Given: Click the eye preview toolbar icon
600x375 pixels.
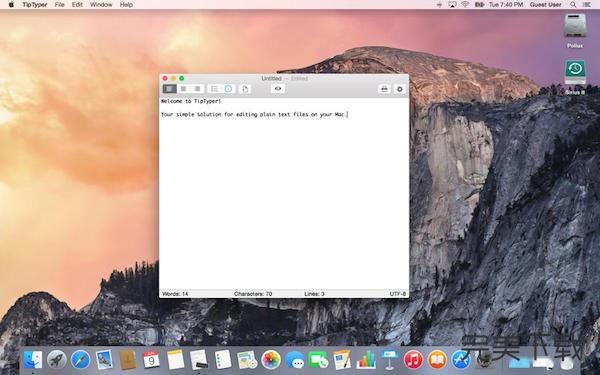Looking at the screenshot, I should click(x=278, y=89).
